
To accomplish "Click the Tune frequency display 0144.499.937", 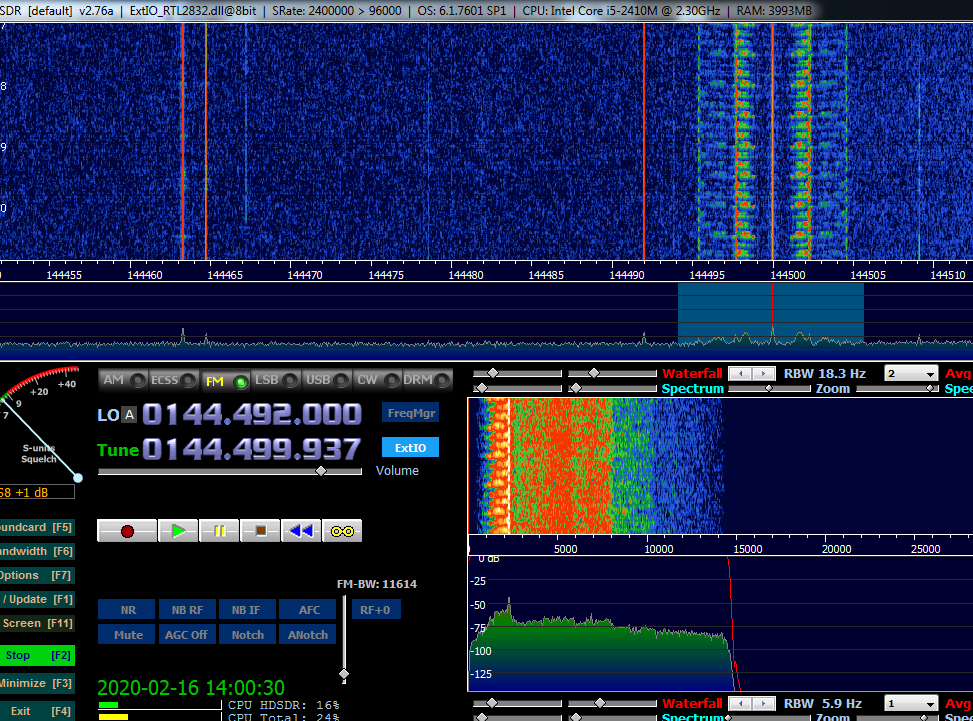I will [251, 449].
